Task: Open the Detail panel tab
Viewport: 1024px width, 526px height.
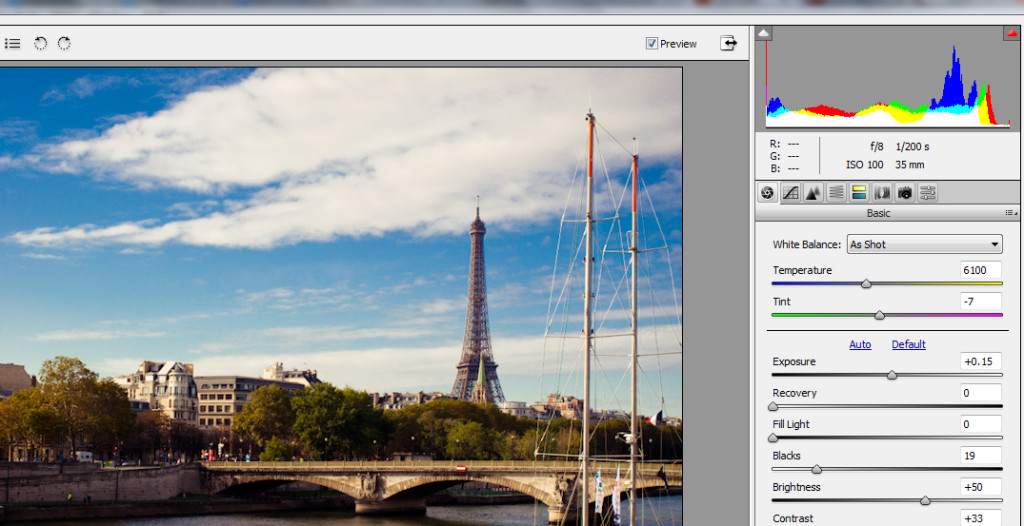Action: [x=813, y=193]
